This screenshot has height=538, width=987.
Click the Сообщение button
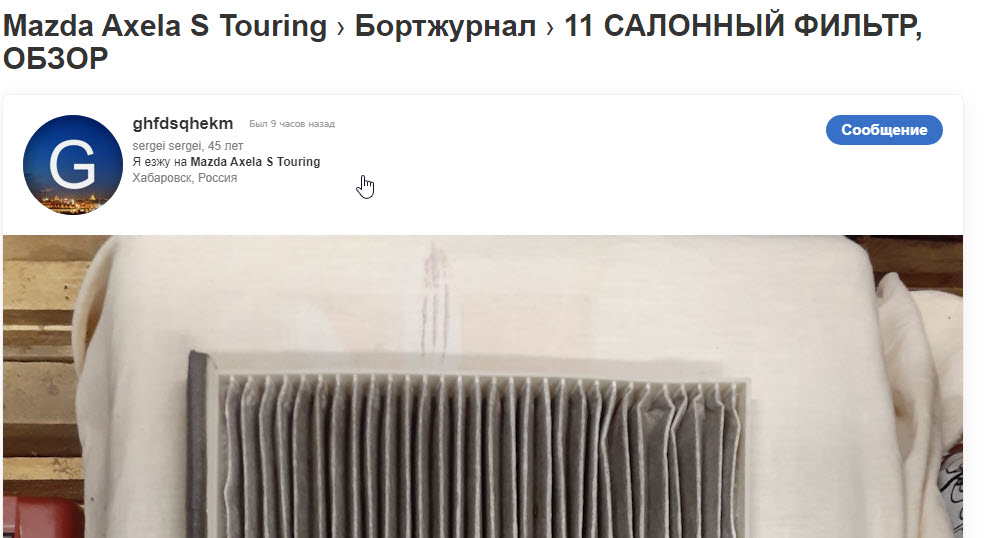[x=884, y=130]
